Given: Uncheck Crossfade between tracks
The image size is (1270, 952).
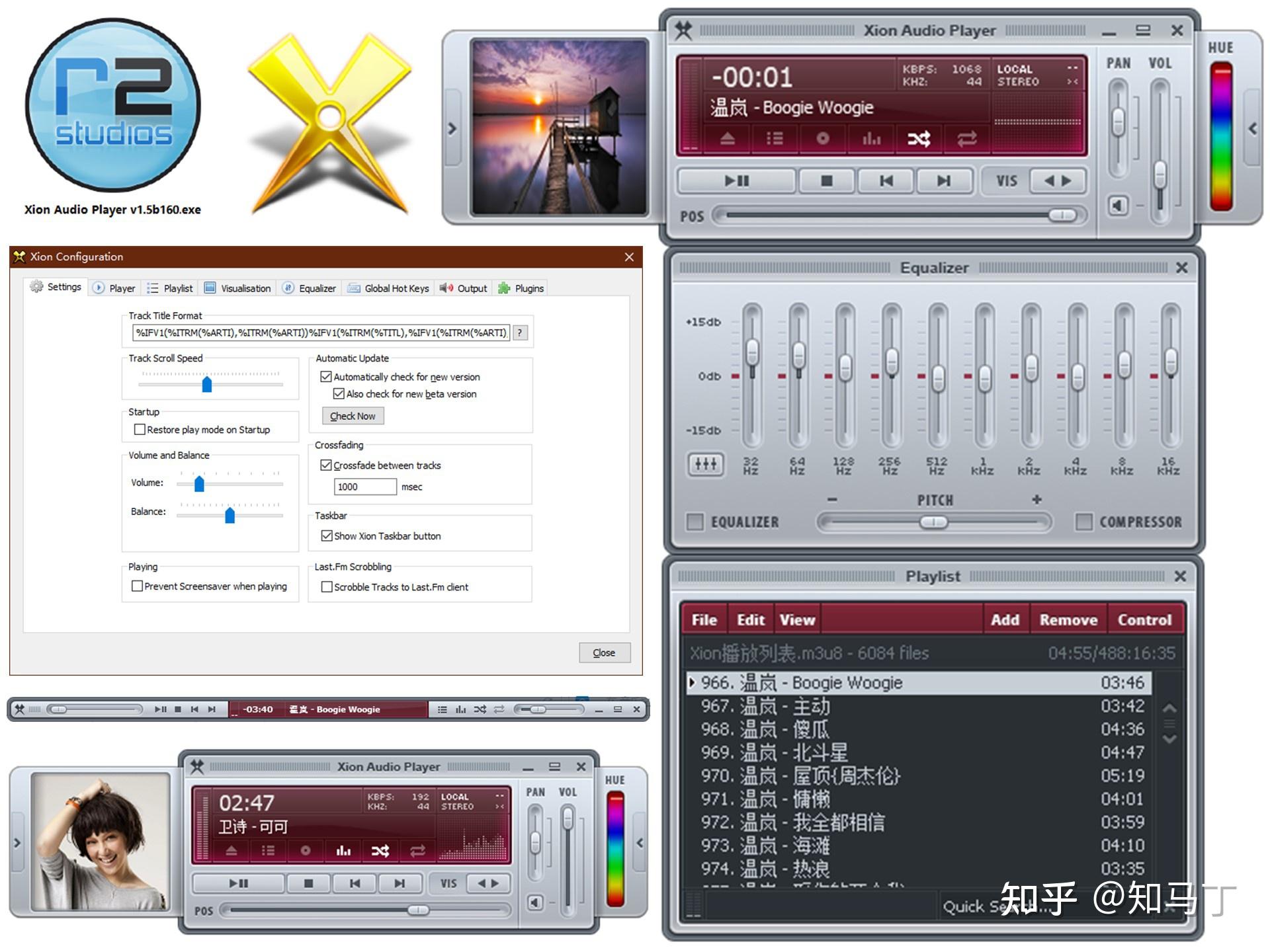Looking at the screenshot, I should point(325,465).
